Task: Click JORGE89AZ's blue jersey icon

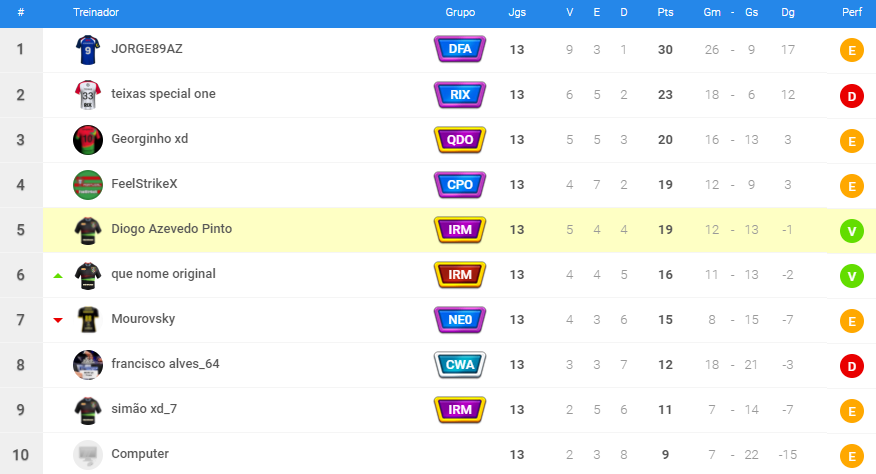Action: [88, 50]
